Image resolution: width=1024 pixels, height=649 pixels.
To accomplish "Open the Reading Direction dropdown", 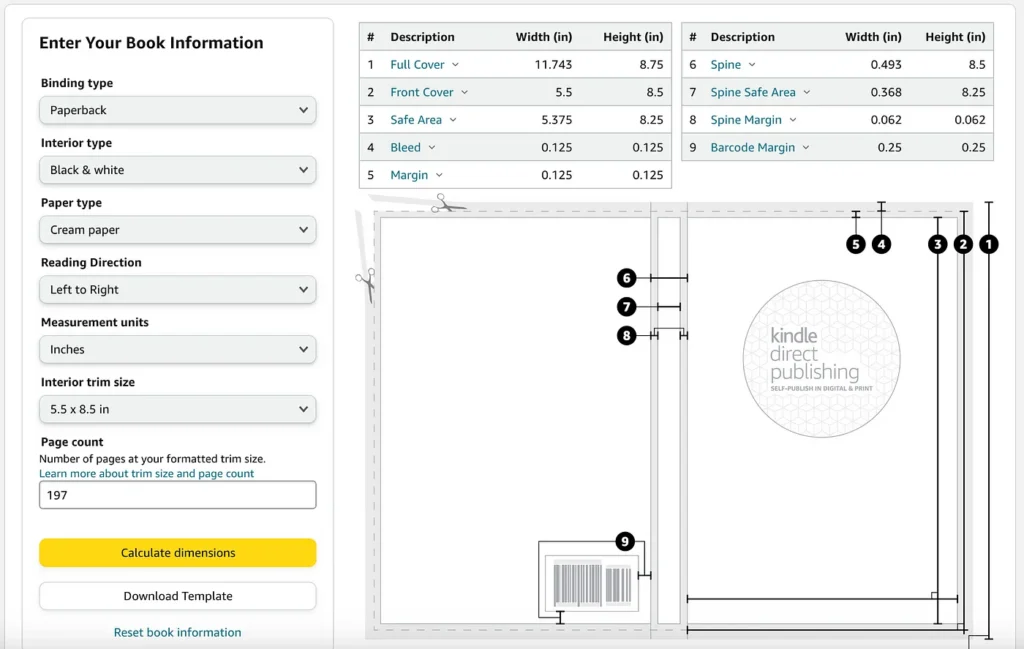I will click(178, 289).
